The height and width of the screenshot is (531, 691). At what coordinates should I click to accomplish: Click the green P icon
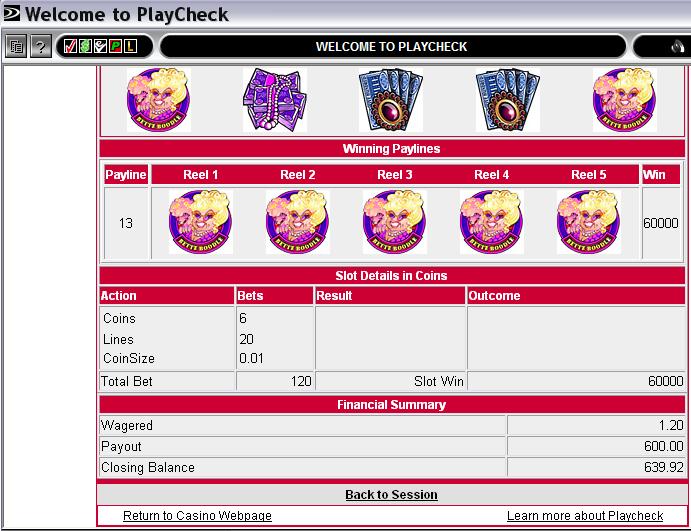(x=115, y=46)
